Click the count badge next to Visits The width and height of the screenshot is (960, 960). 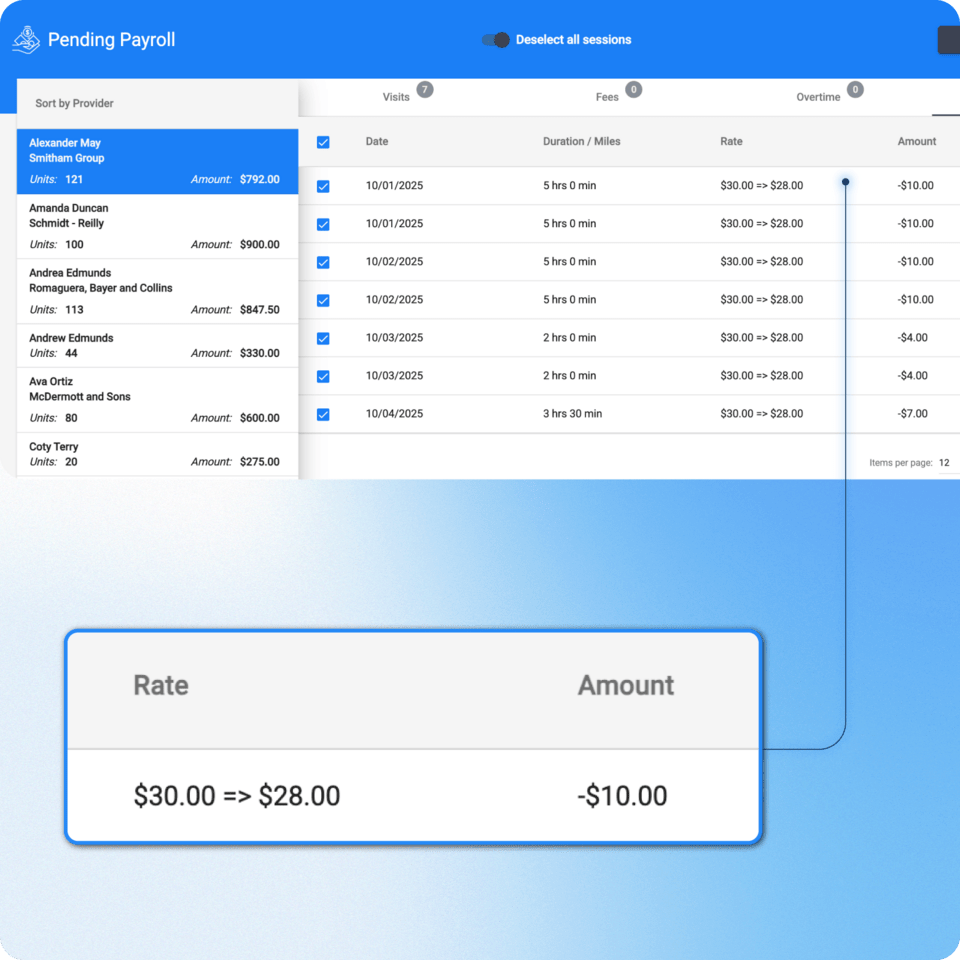click(x=424, y=90)
